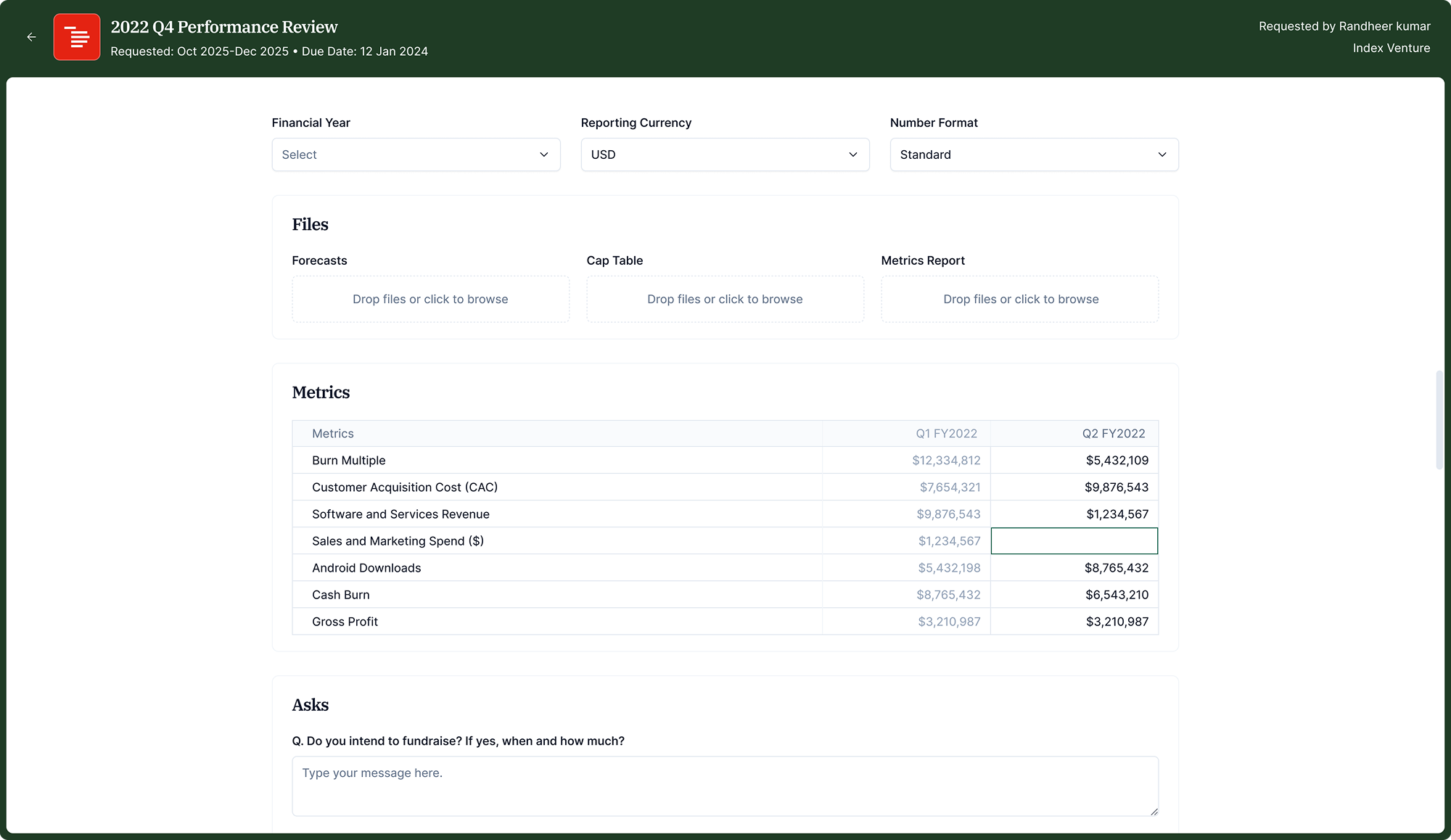Click the Q2 FY2022 column header
This screenshot has width=1451, height=840.
click(1114, 434)
